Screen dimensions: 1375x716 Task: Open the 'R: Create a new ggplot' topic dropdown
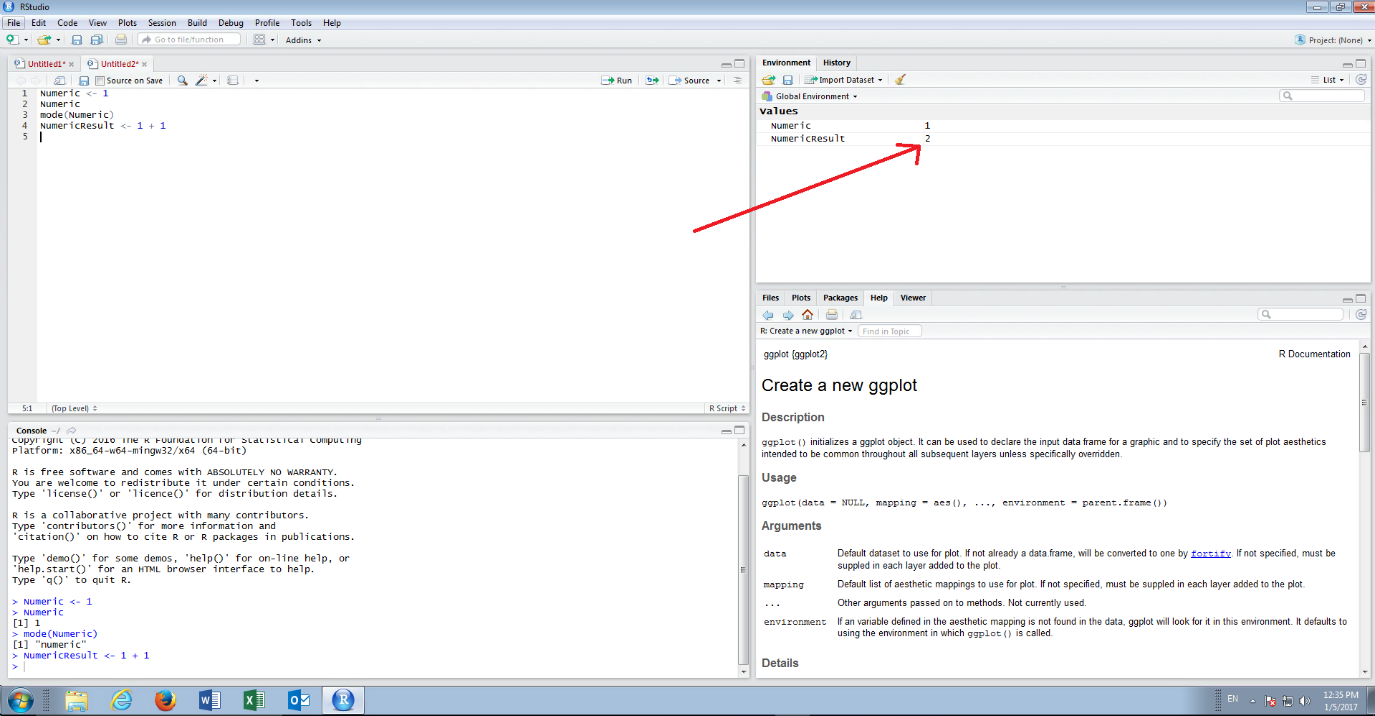point(806,331)
